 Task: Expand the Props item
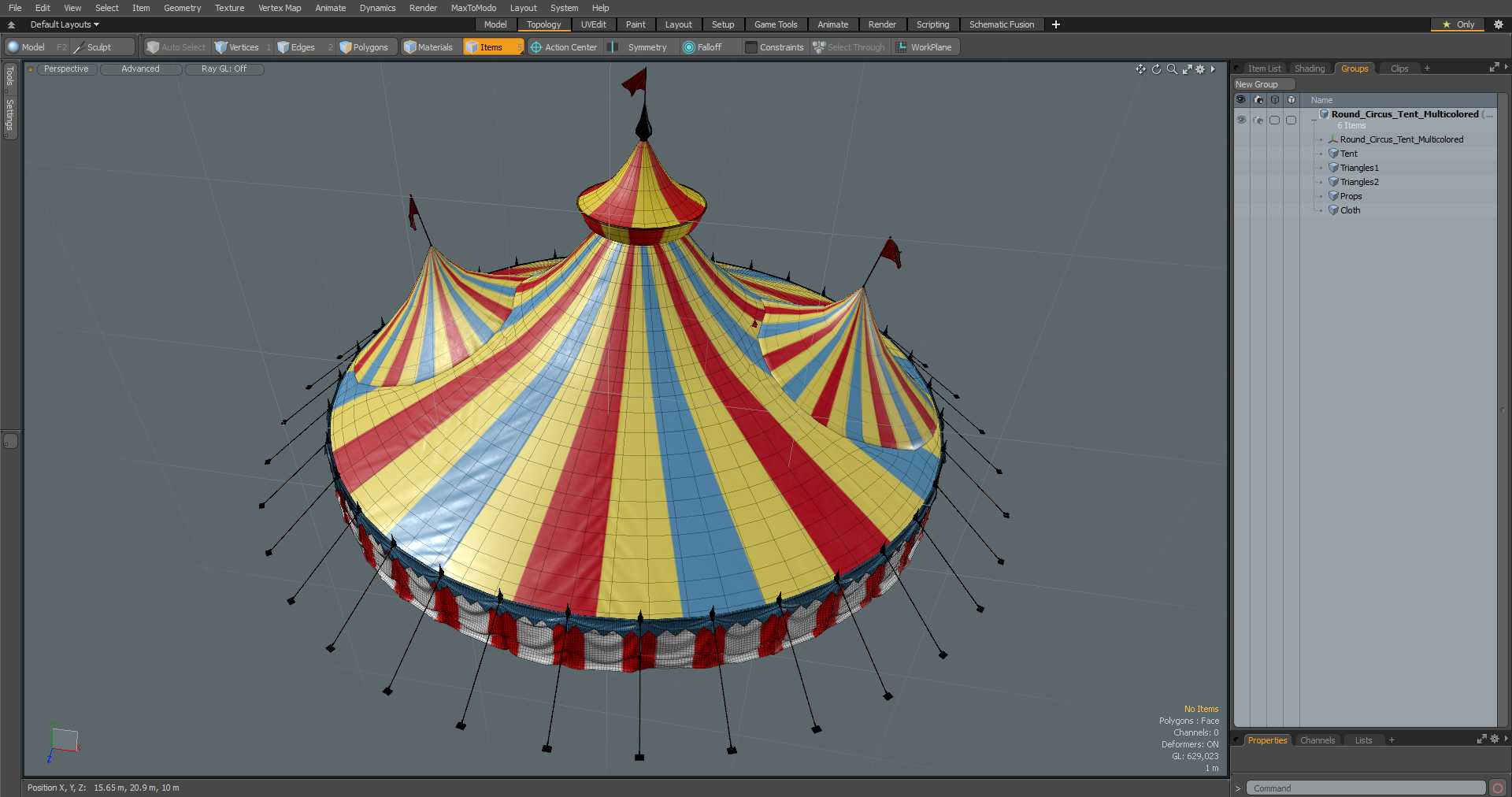(x=1321, y=196)
